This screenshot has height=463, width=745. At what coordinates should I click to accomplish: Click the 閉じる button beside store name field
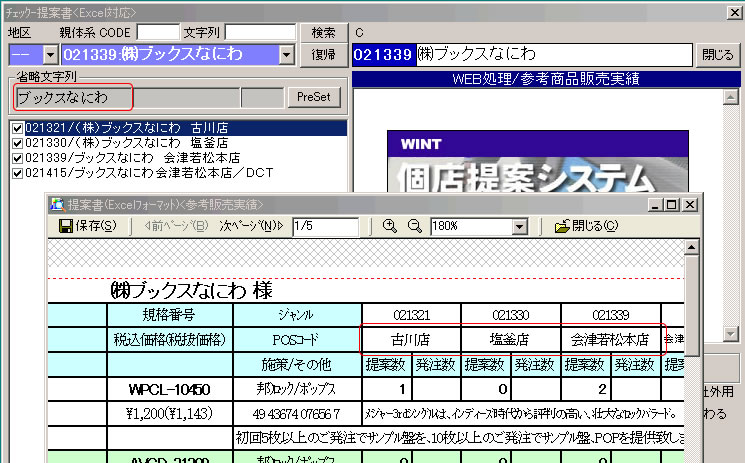click(x=717, y=55)
